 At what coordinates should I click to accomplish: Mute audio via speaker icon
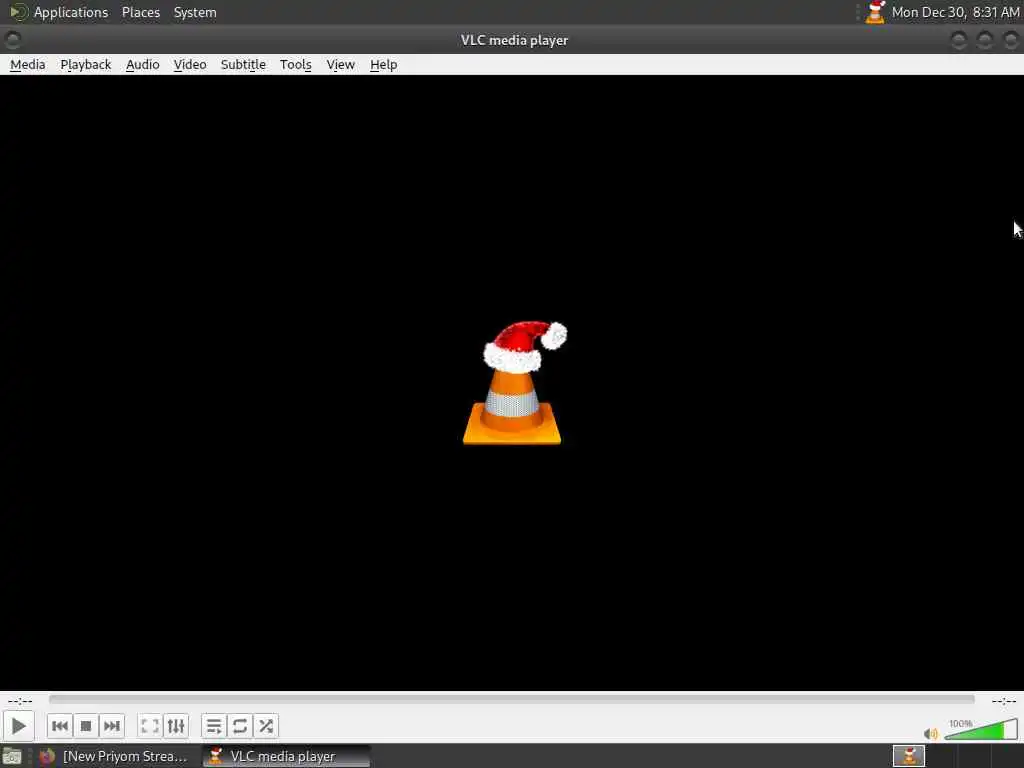point(931,733)
